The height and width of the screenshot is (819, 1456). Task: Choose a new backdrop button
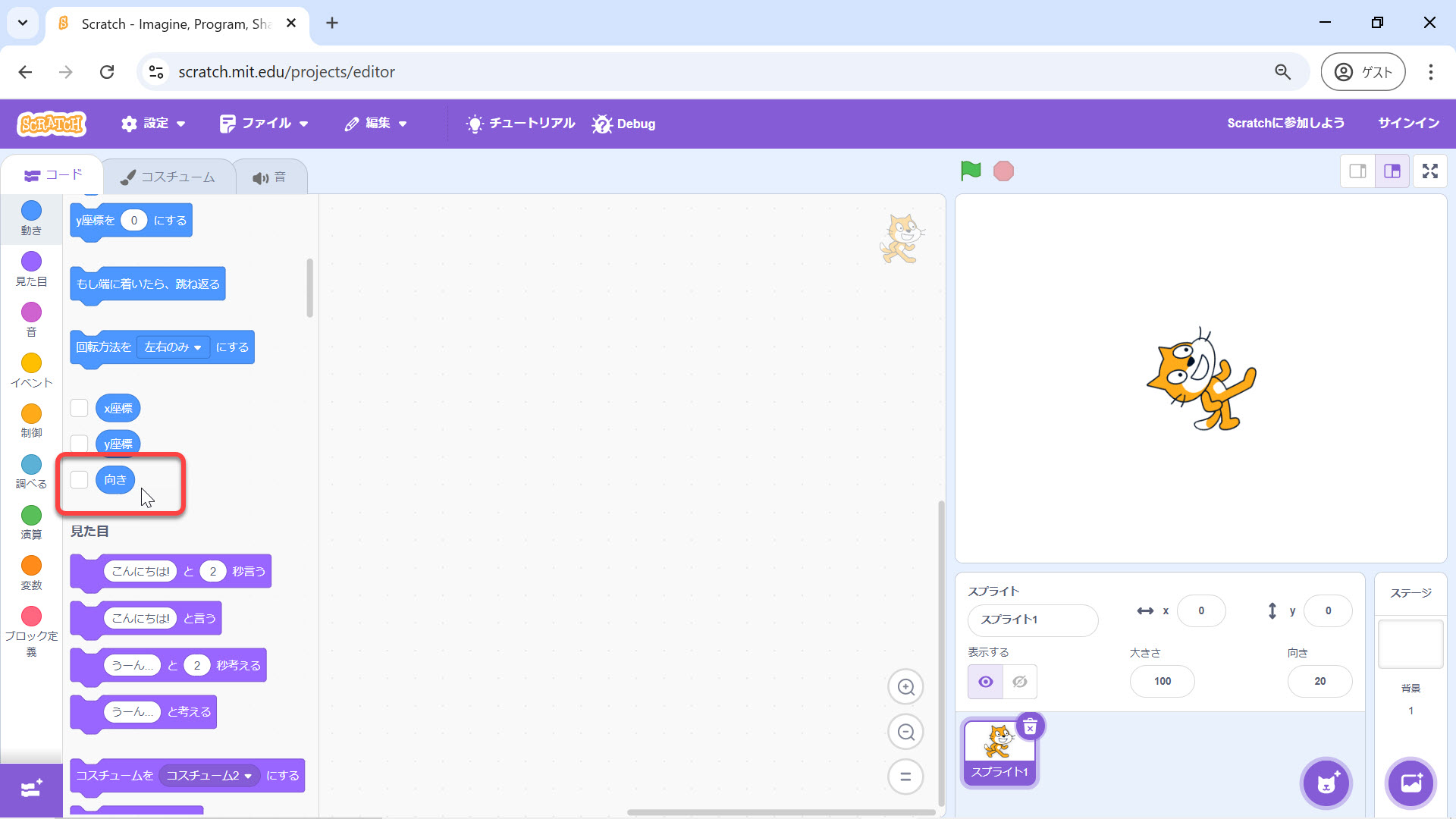tap(1410, 783)
